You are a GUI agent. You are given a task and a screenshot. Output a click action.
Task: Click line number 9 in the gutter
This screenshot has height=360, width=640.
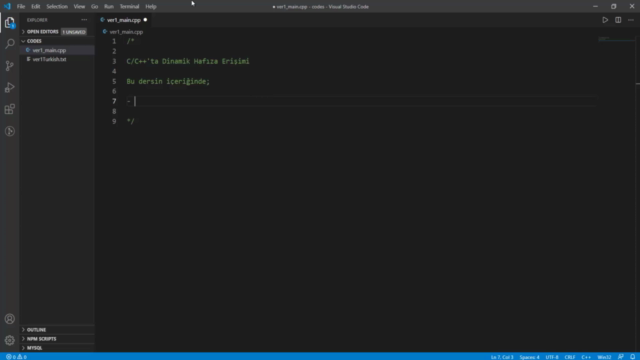point(114,121)
